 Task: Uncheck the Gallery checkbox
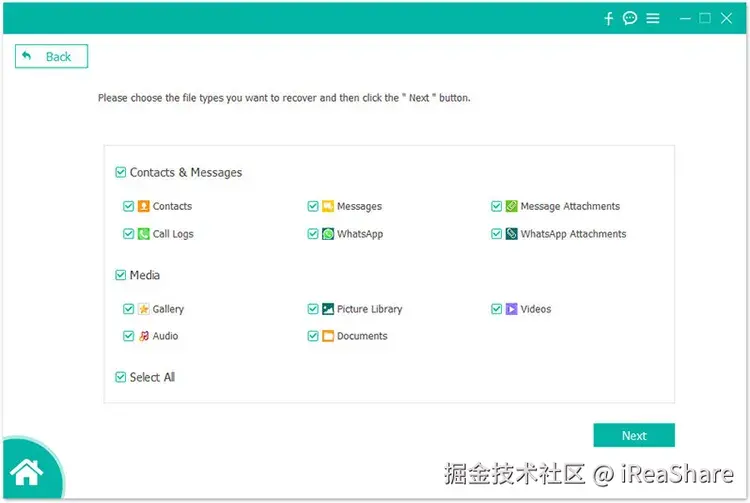[x=128, y=309]
